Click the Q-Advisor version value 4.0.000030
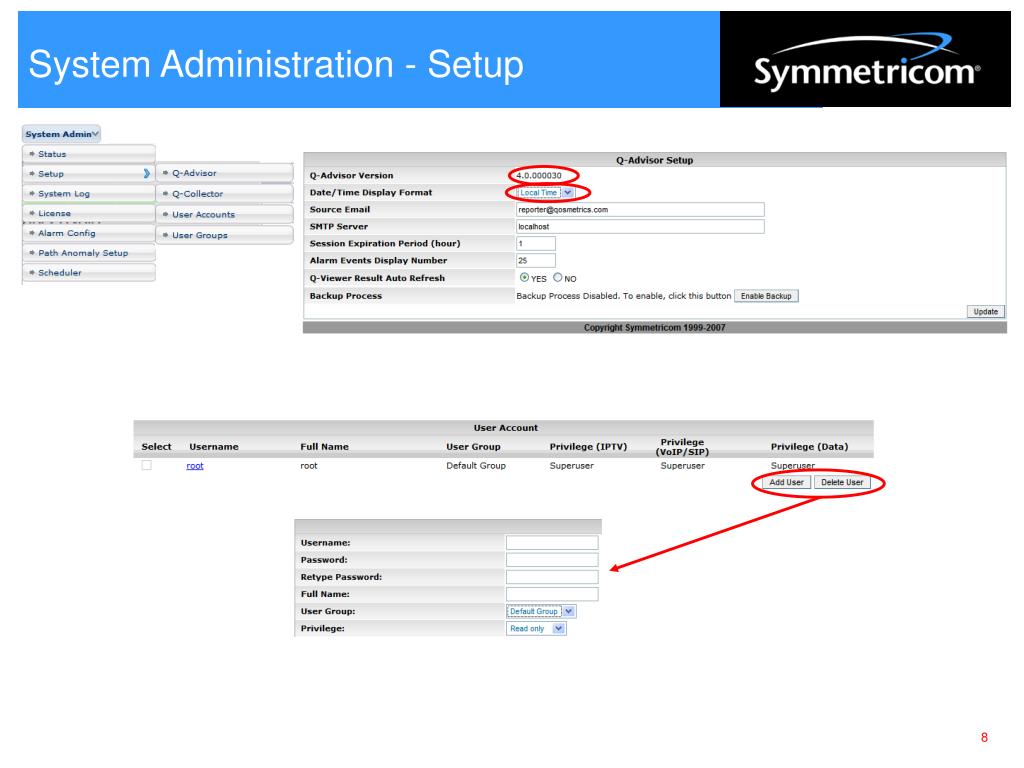Viewport: 1024px width, 768px height. click(539, 176)
